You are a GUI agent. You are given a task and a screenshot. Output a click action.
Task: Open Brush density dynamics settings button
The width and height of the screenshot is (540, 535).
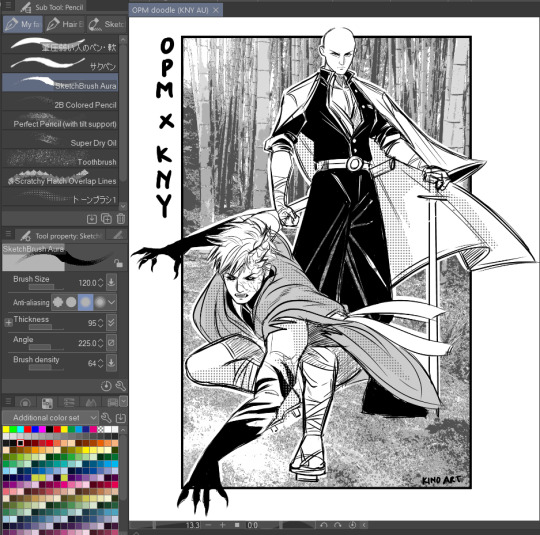(111, 362)
